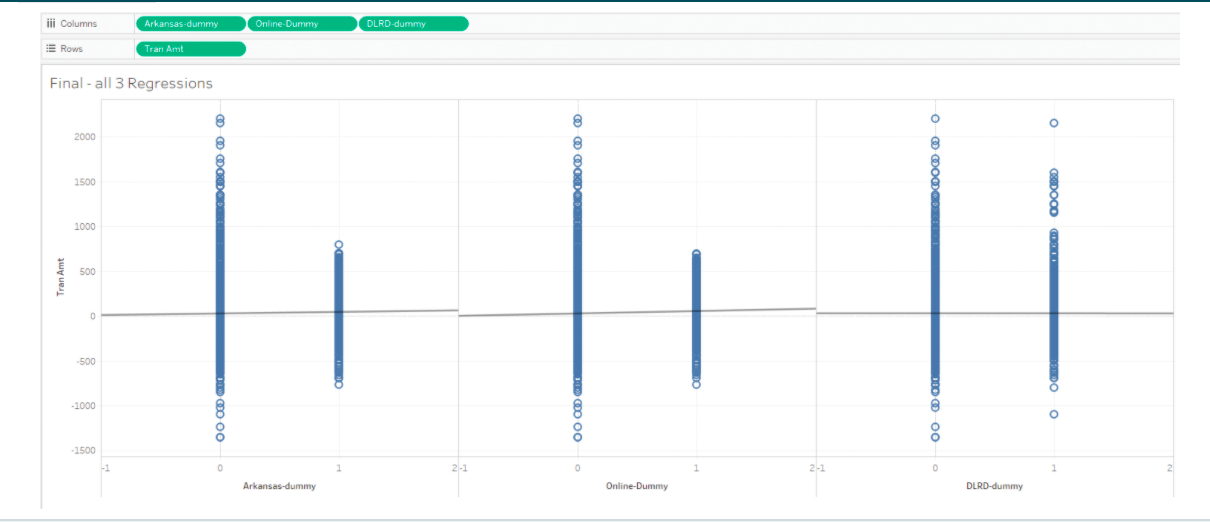The width and height of the screenshot is (1210, 522).
Task: Click the Tran Amt pill on Rows shelf
Action: pyautogui.click(x=191, y=48)
